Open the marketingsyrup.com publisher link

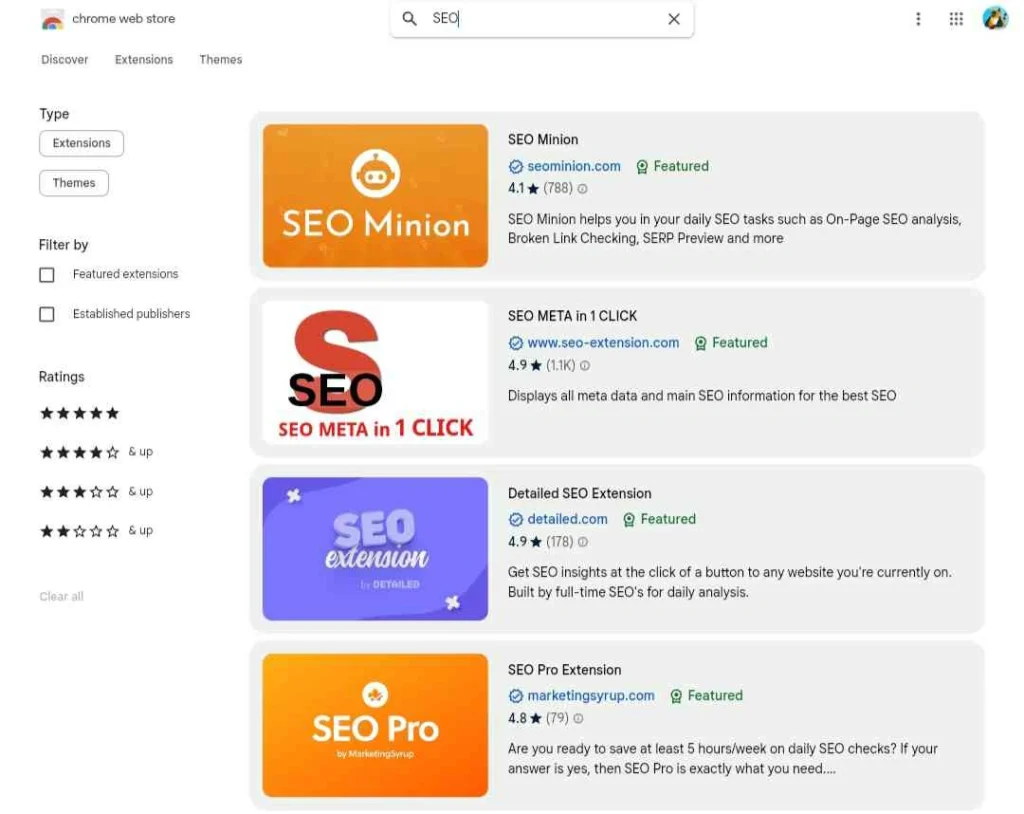click(591, 696)
